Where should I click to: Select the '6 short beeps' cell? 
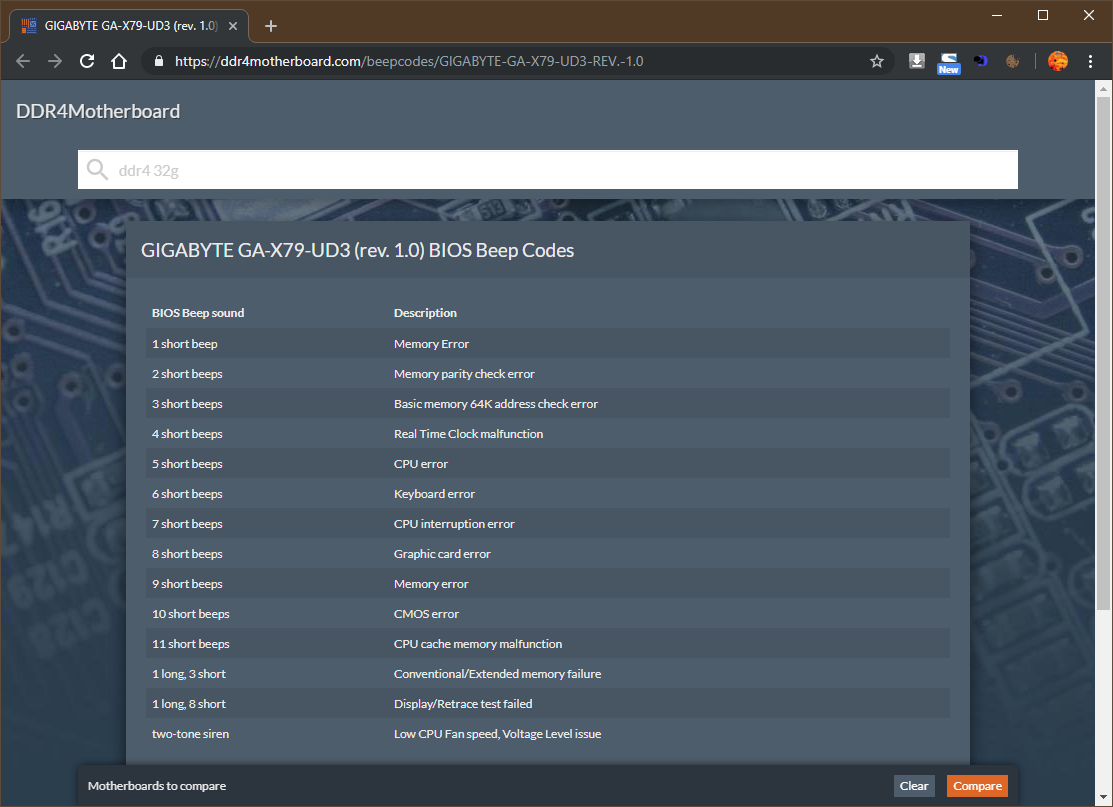tap(187, 494)
